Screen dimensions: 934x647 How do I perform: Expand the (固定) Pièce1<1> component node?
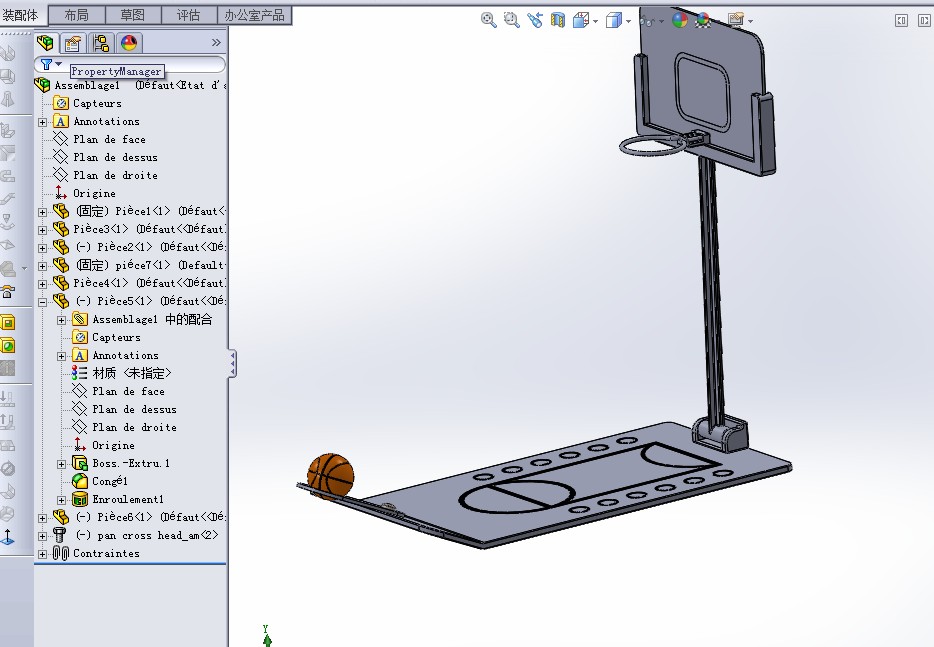click(42, 212)
